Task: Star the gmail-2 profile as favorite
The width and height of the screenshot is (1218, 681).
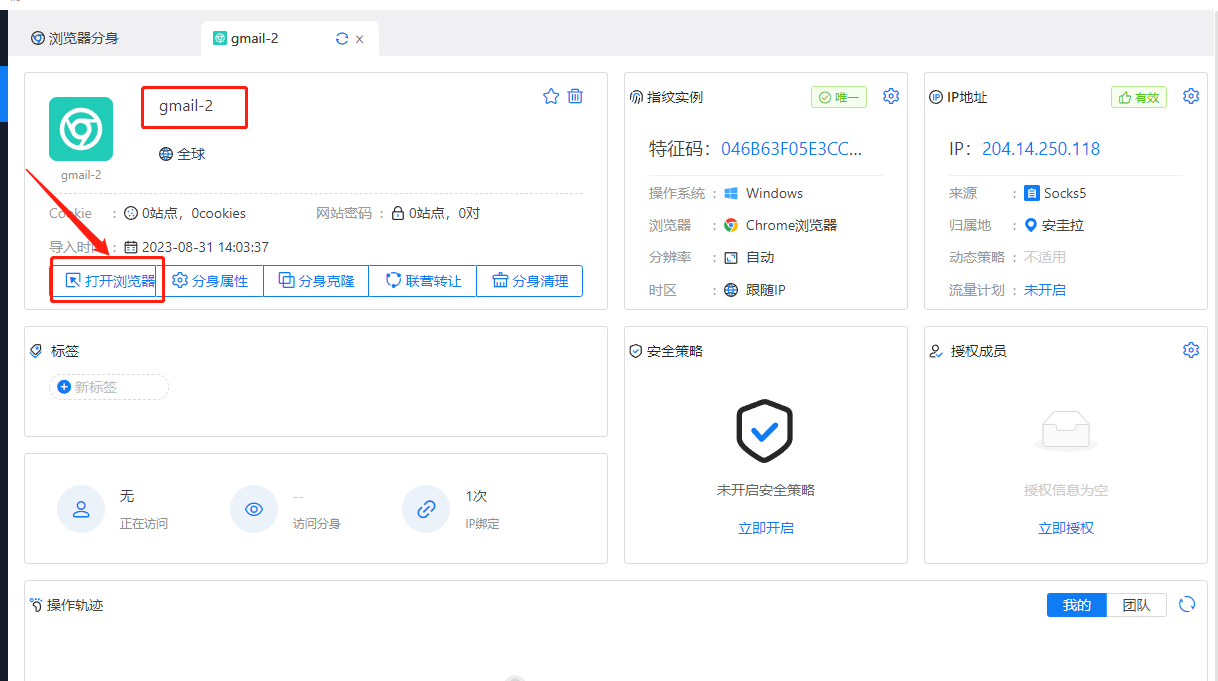Action: [x=550, y=96]
